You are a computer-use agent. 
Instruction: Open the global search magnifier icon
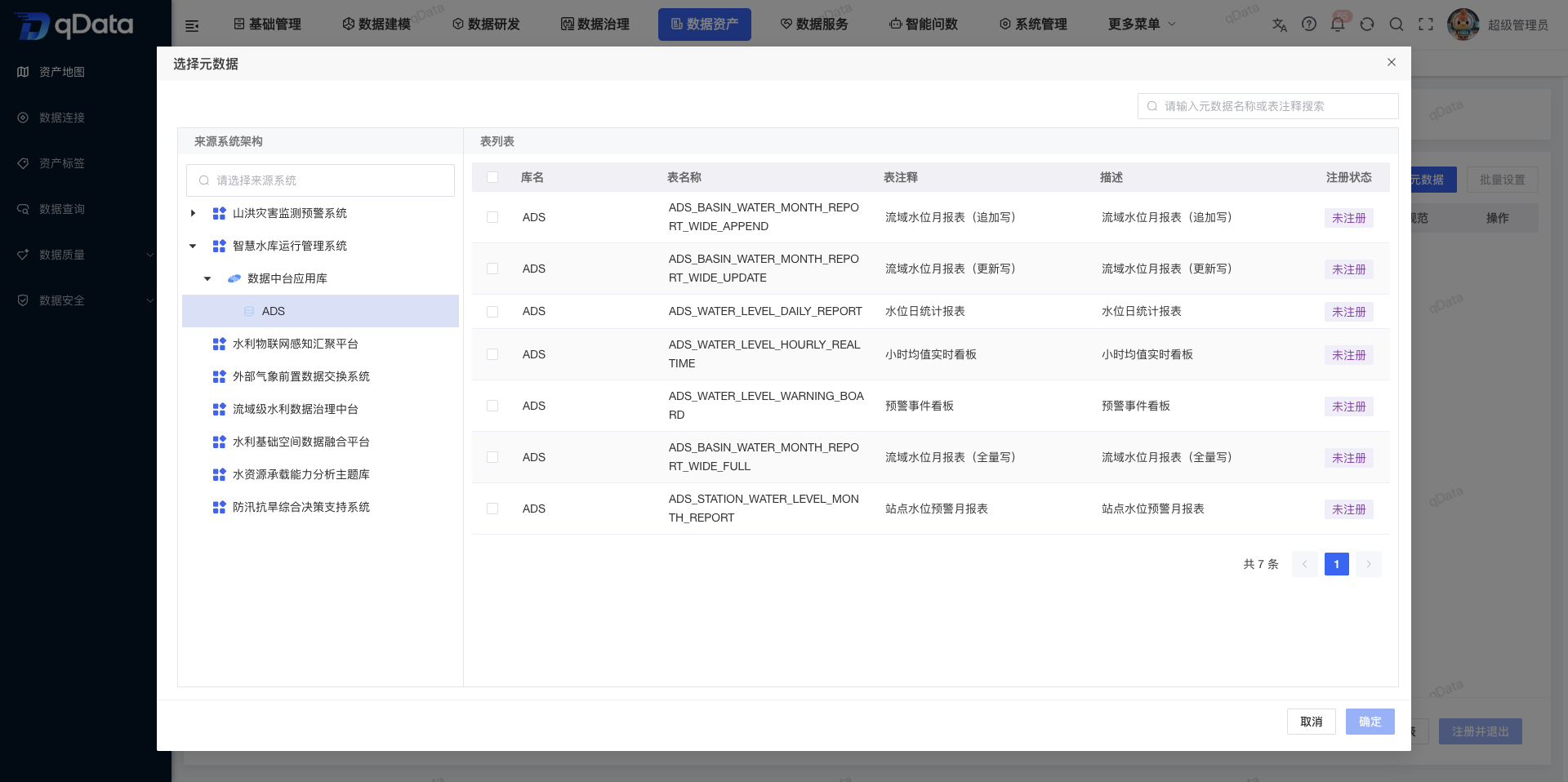point(1396,24)
